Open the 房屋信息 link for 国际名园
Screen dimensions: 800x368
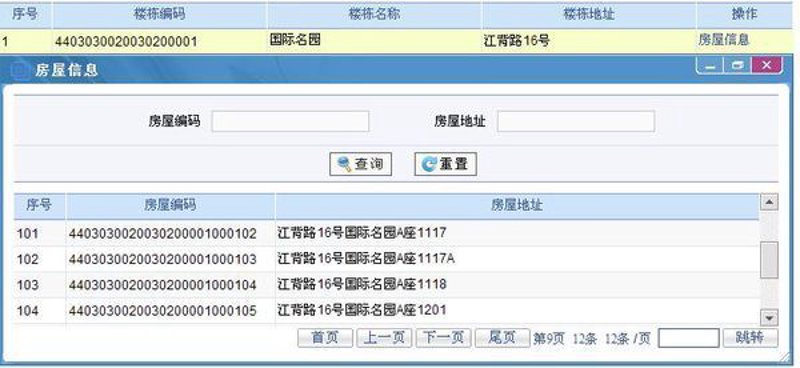[723, 40]
